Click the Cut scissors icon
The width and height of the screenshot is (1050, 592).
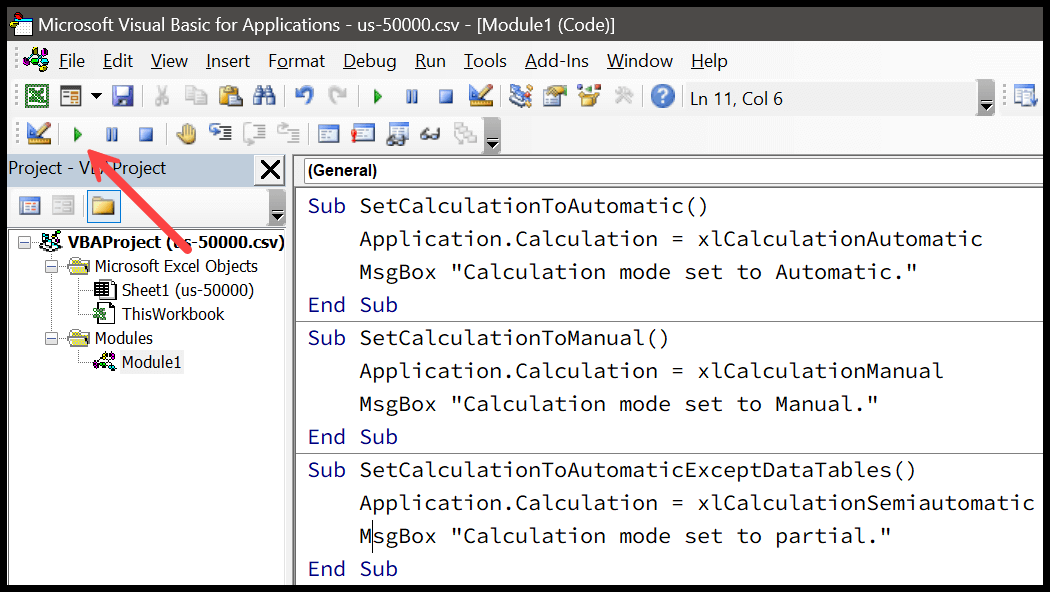point(161,96)
